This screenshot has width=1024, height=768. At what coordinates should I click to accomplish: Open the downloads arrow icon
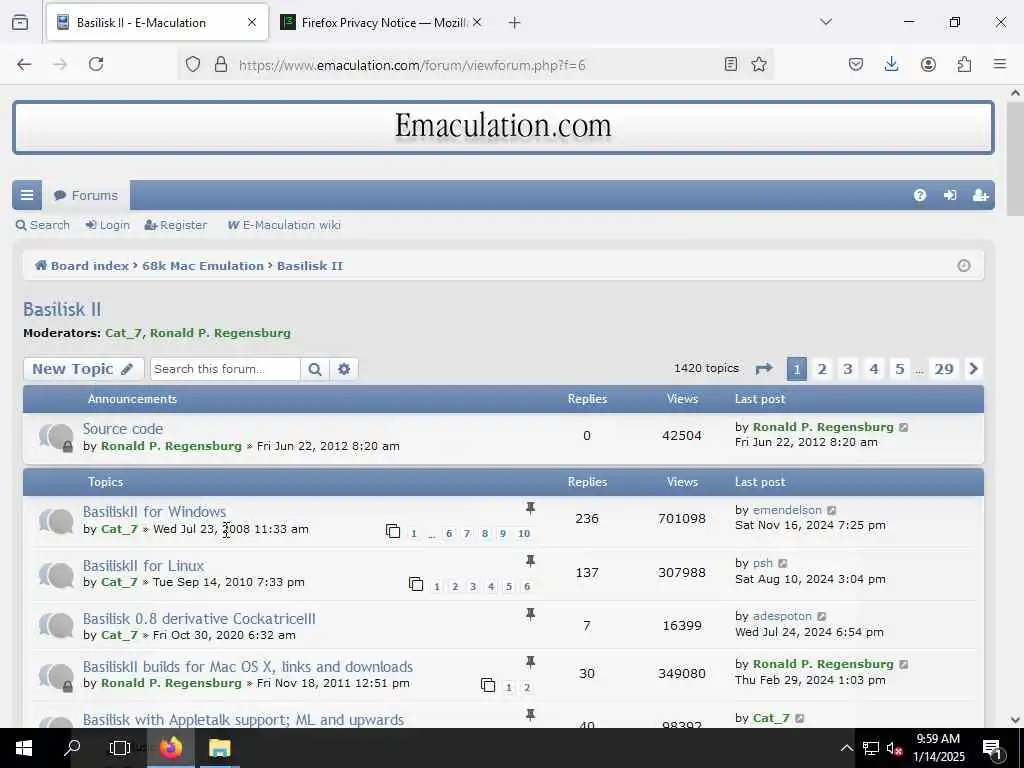891,64
